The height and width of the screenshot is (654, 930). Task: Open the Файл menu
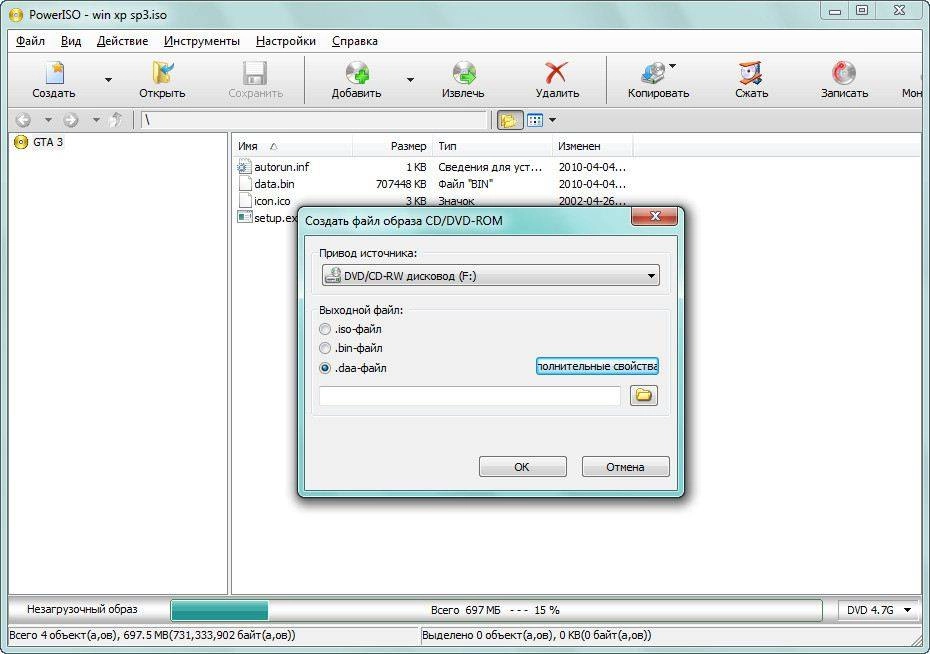click(x=30, y=41)
